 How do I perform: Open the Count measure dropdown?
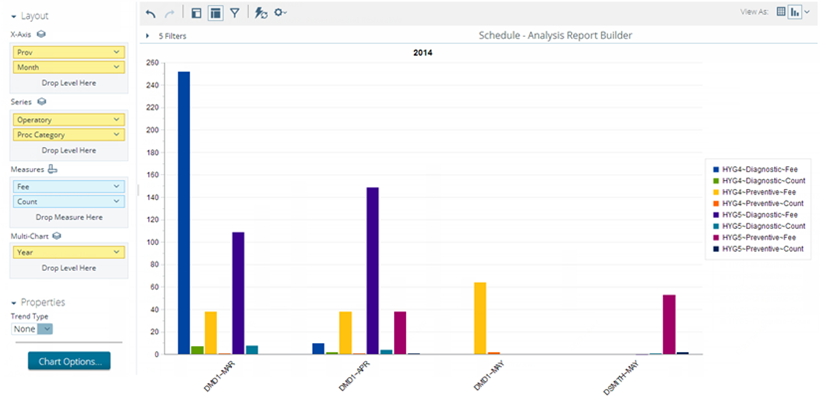tap(116, 201)
